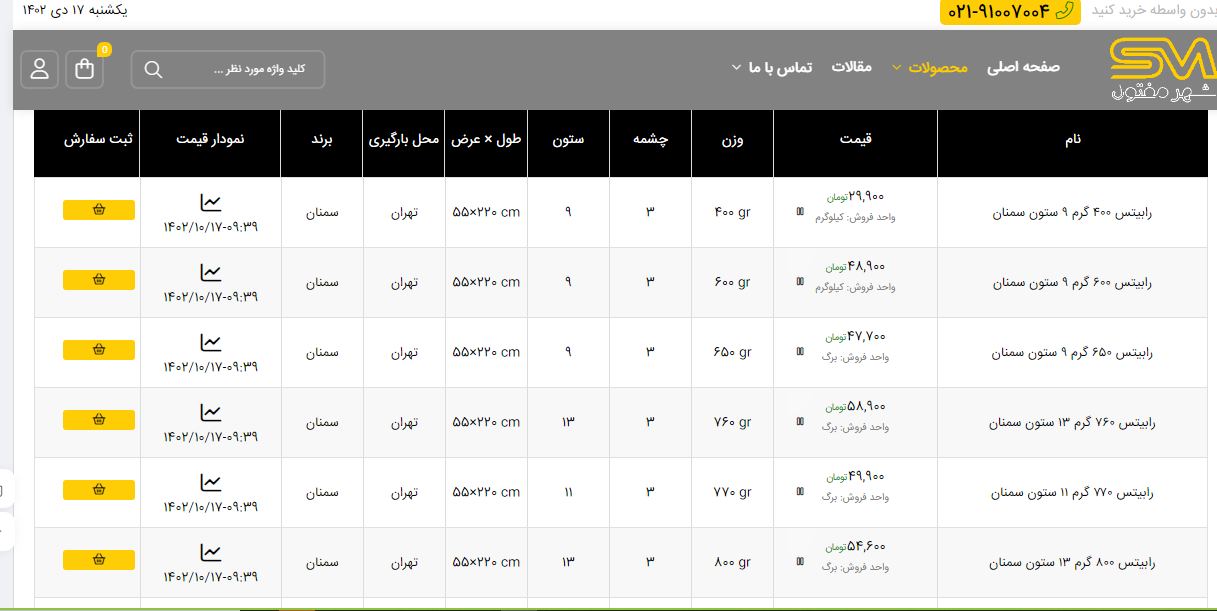Open product link رابیتس 650 گرم 9 ستون سمنان

(x=1072, y=353)
